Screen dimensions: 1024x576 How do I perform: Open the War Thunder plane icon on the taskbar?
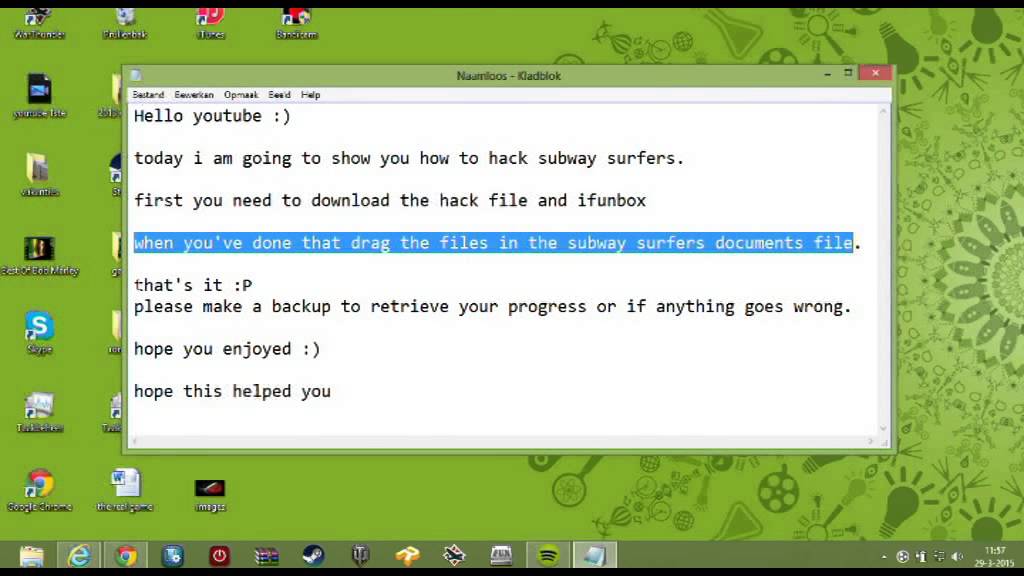tap(454, 556)
